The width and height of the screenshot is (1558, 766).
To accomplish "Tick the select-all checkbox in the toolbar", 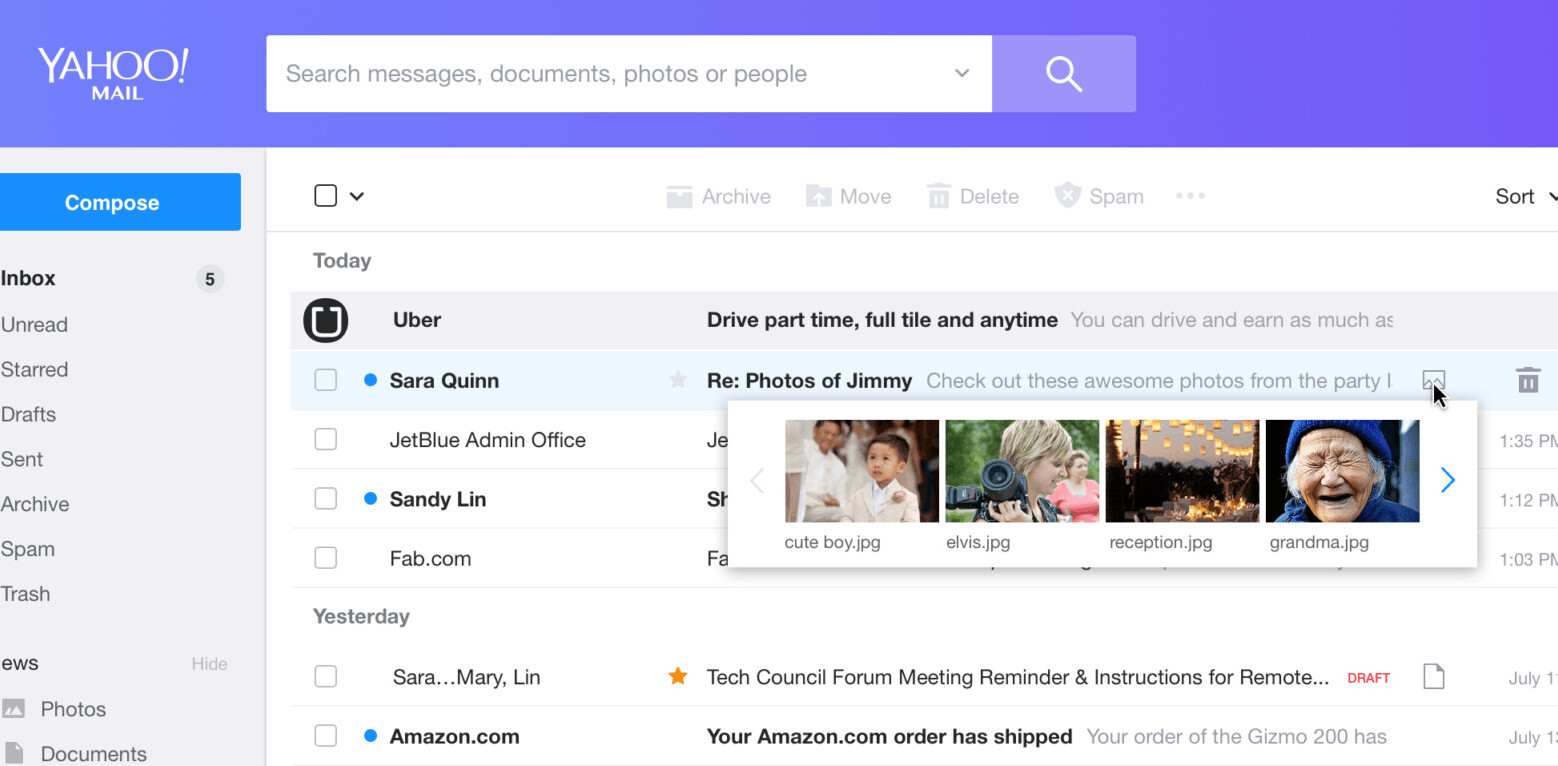I will (x=325, y=196).
